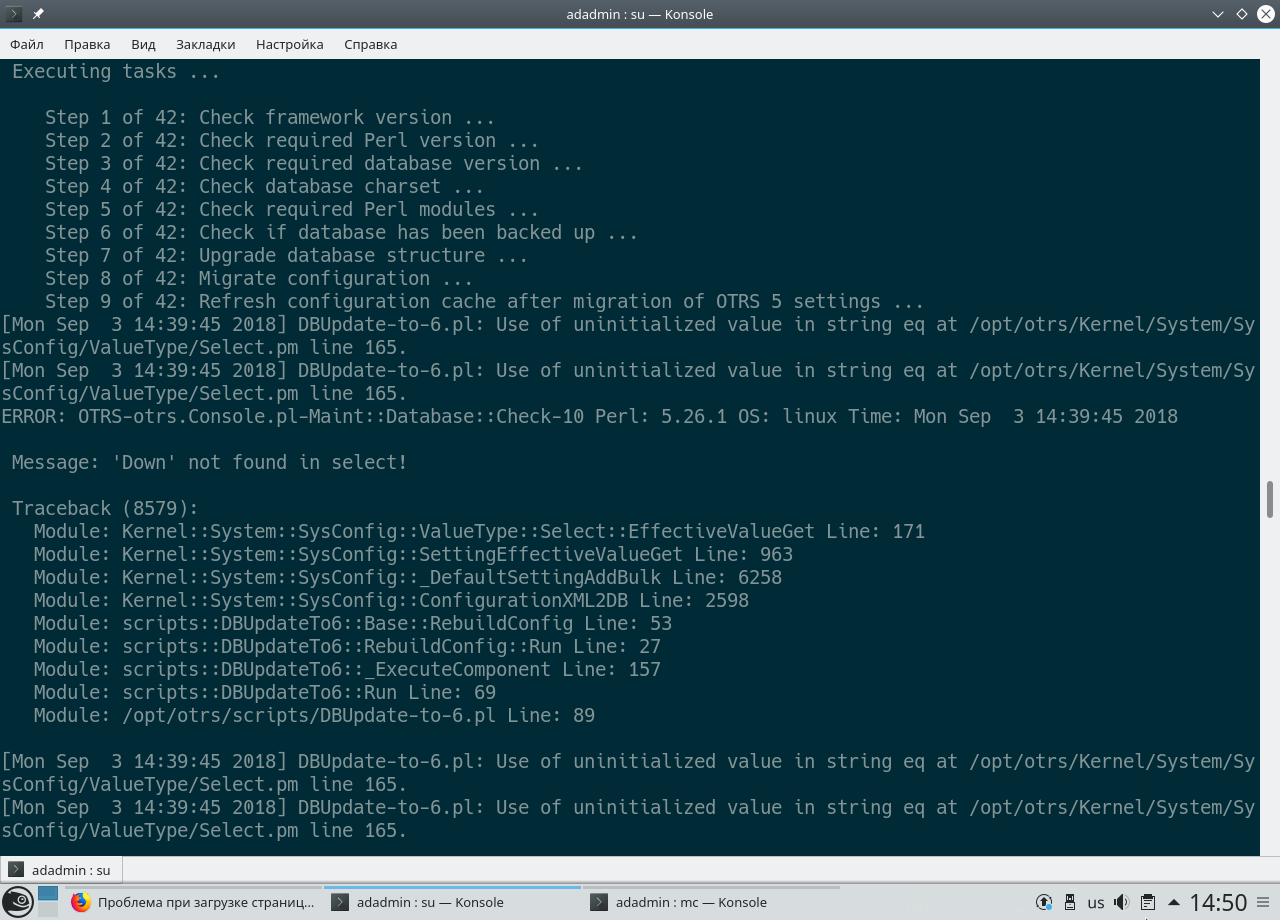Switch to first virtual desktop in pager
The height and width of the screenshot is (920, 1280).
coord(48,893)
